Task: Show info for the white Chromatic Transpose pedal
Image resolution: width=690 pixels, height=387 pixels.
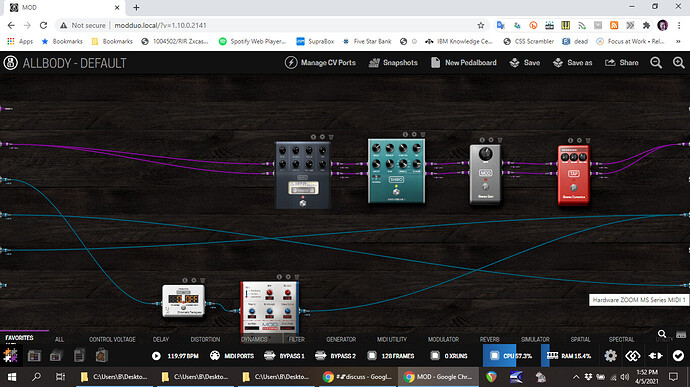Action: pos(185,280)
